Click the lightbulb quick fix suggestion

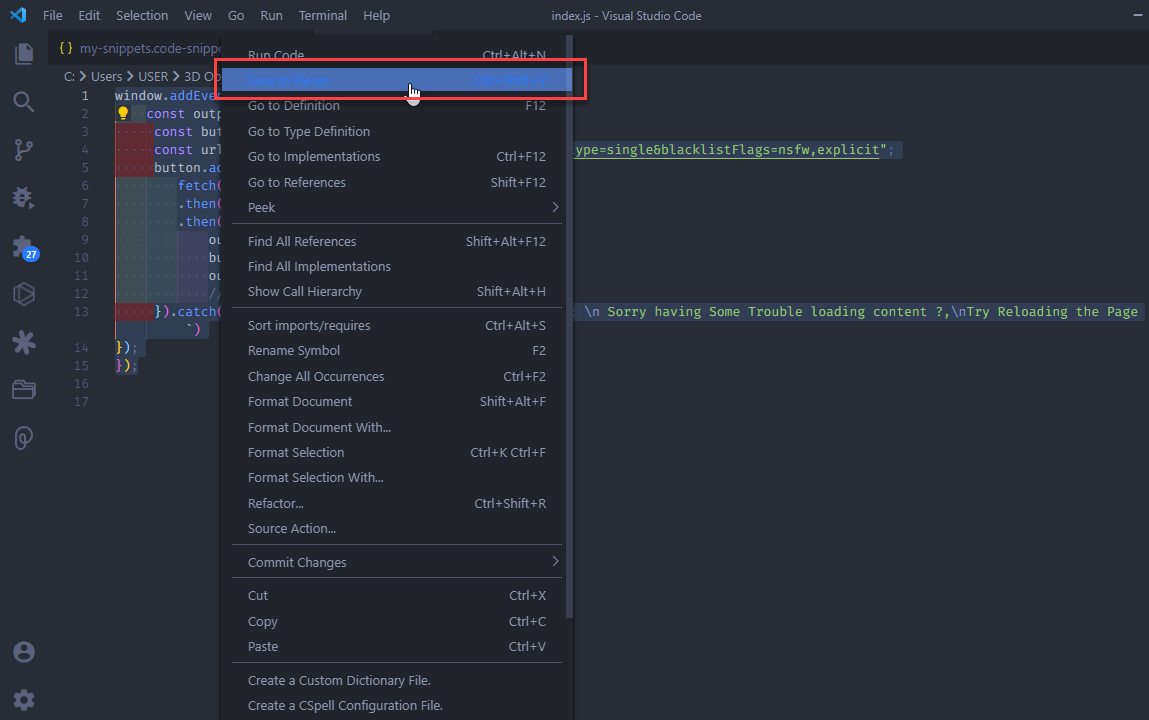pyautogui.click(x=122, y=112)
